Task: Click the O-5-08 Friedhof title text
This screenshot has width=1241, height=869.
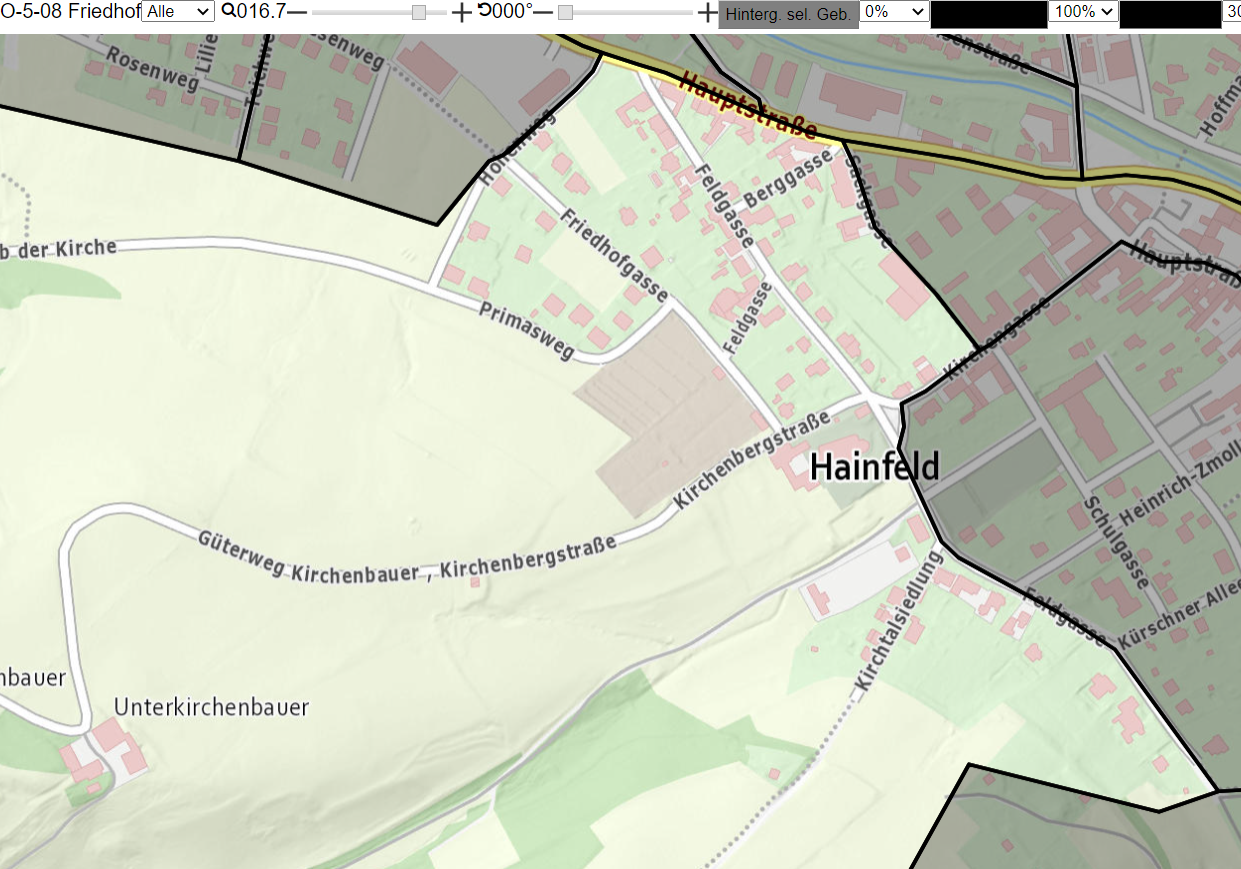Action: tap(70, 12)
